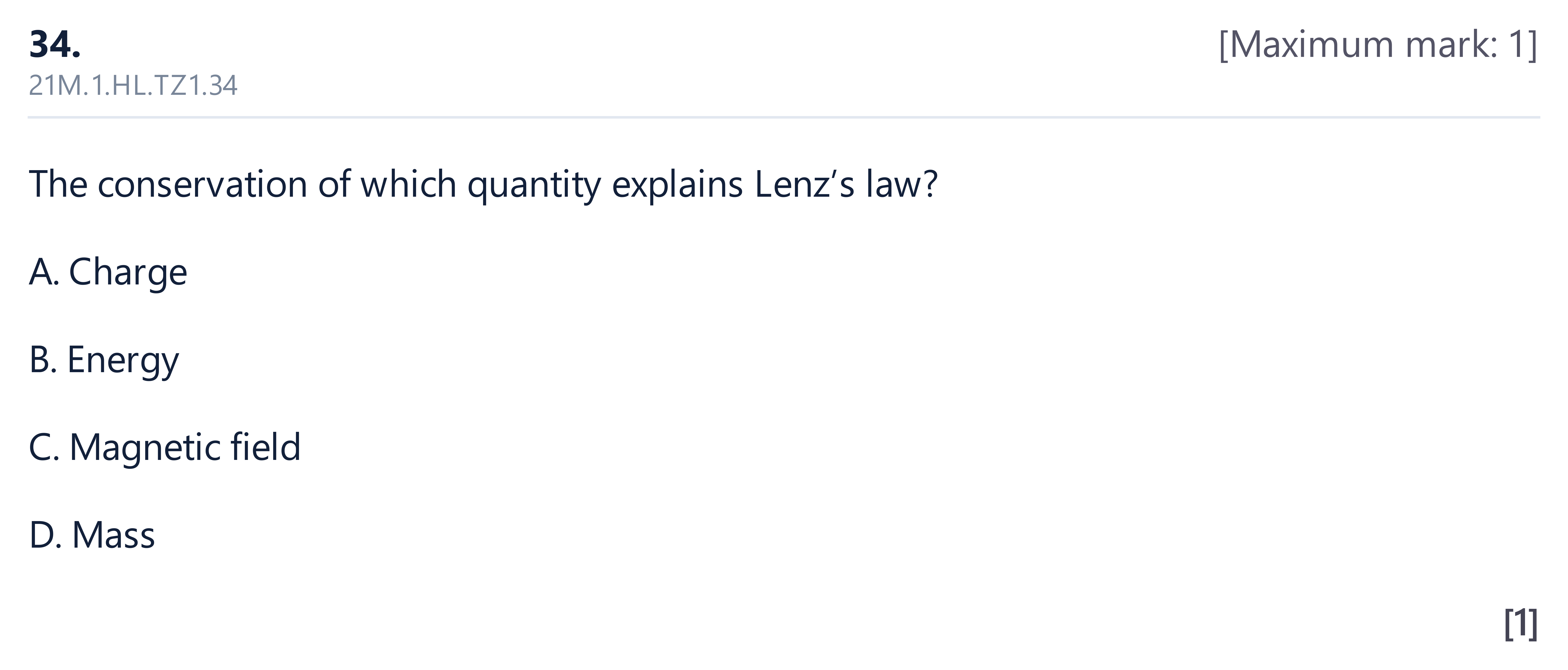
Task: Click the question number 34 heading
Action: click(x=55, y=44)
